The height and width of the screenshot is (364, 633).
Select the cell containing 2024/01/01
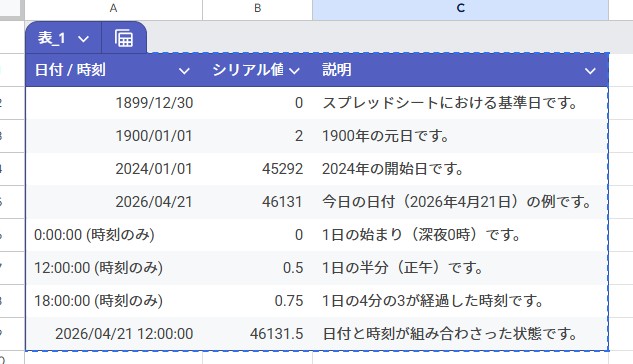click(114, 169)
